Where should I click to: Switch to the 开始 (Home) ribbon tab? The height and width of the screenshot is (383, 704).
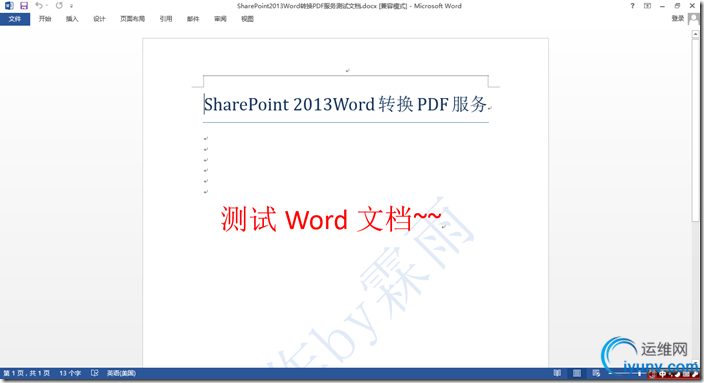point(45,19)
